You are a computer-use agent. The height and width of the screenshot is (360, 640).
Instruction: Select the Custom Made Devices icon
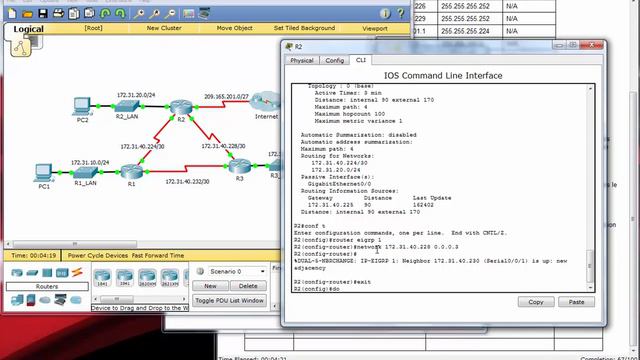[x=60, y=300]
